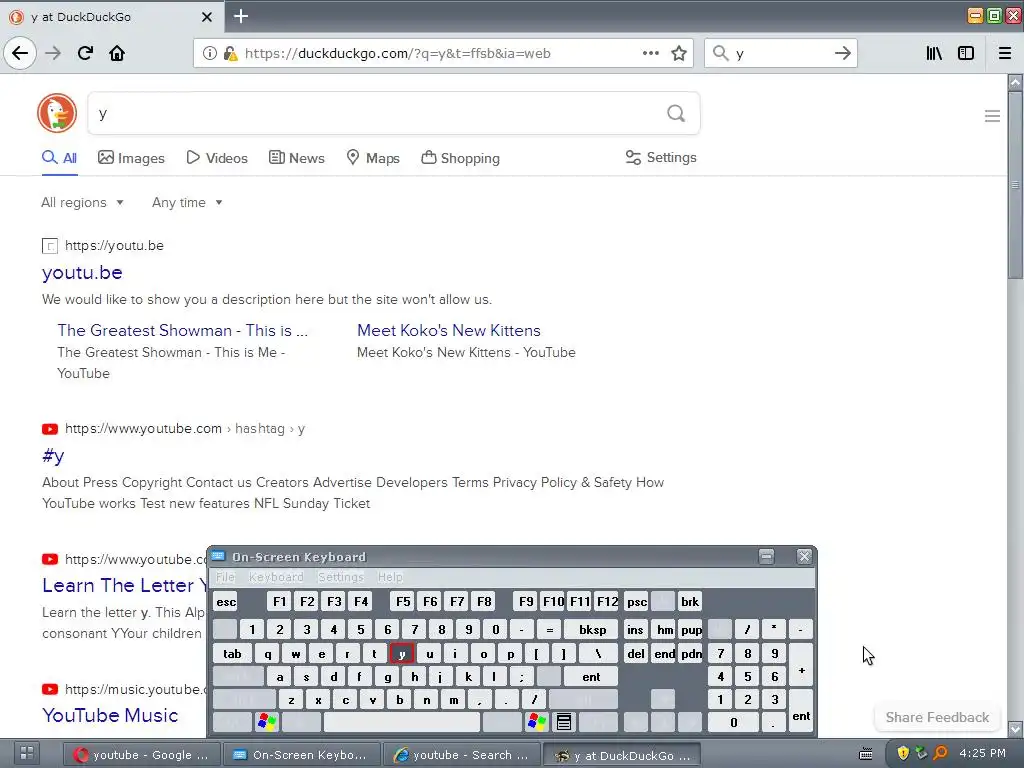Click the security shield icon in the system tray

903,753
